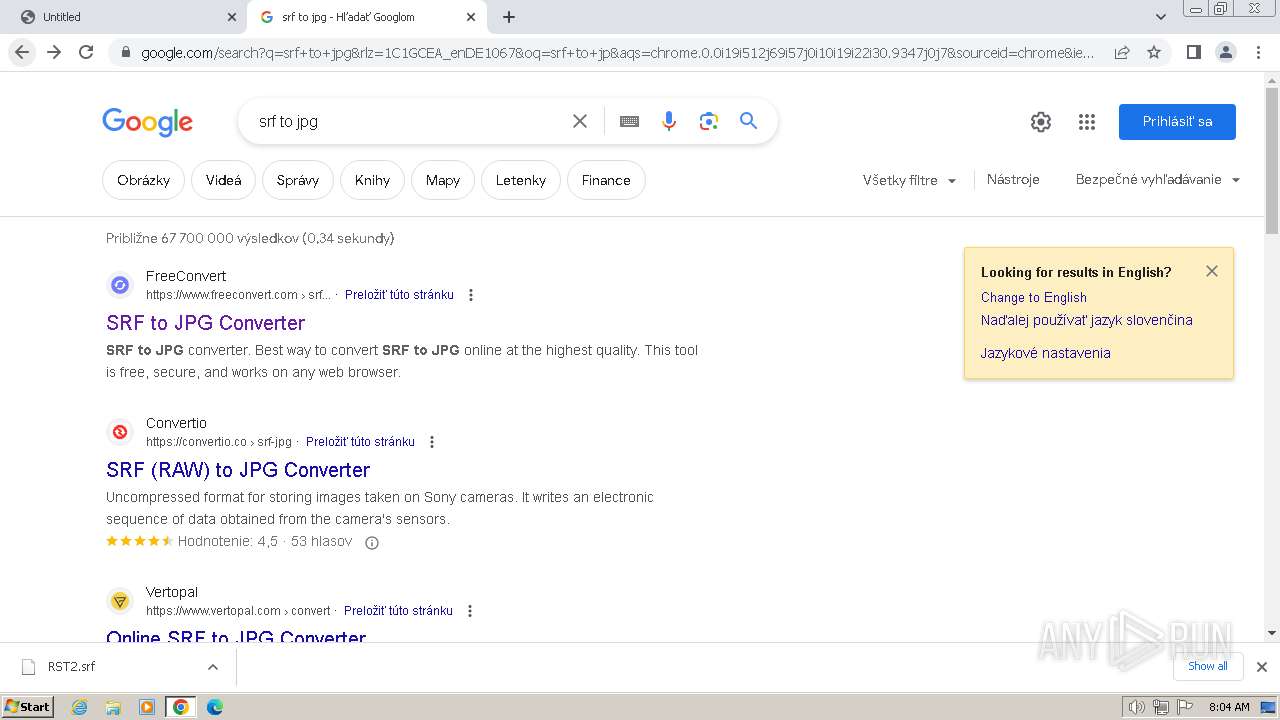This screenshot has width=1280, height=720.
Task: Open new tab with plus button
Action: click(x=509, y=17)
